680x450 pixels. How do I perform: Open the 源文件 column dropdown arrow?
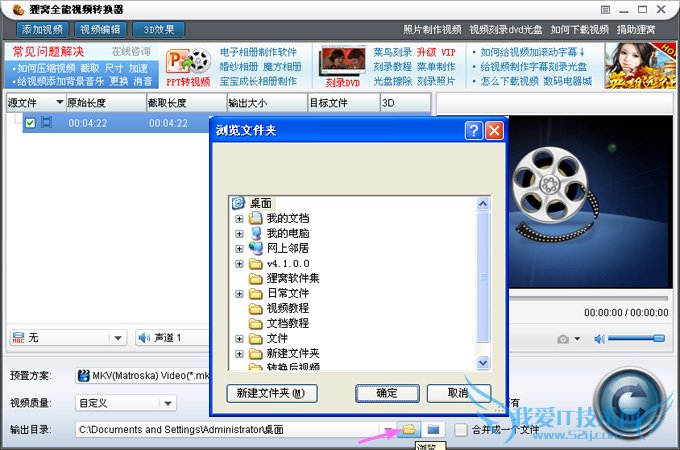[x=60, y=102]
